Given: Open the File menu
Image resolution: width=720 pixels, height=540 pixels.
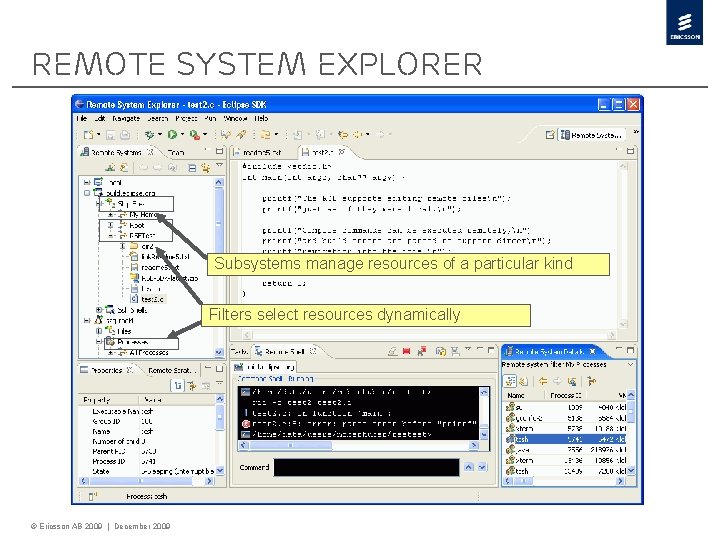Looking at the screenshot, I should [x=82, y=118].
